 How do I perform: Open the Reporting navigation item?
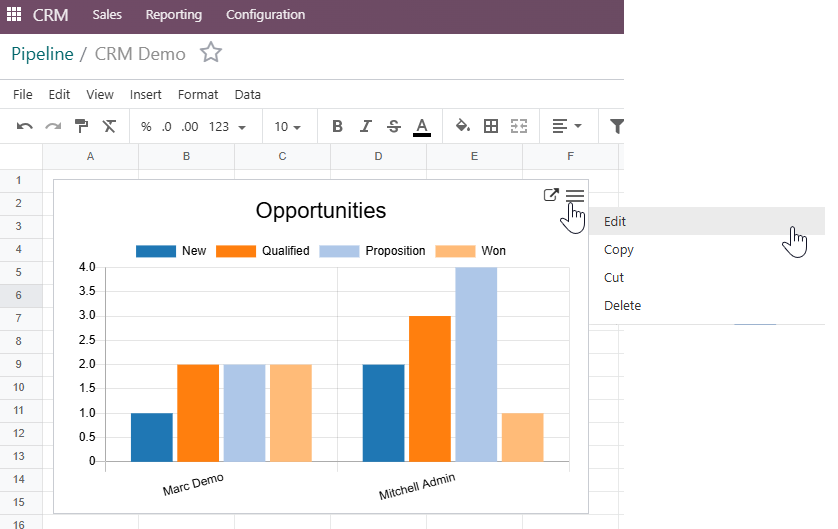(173, 15)
